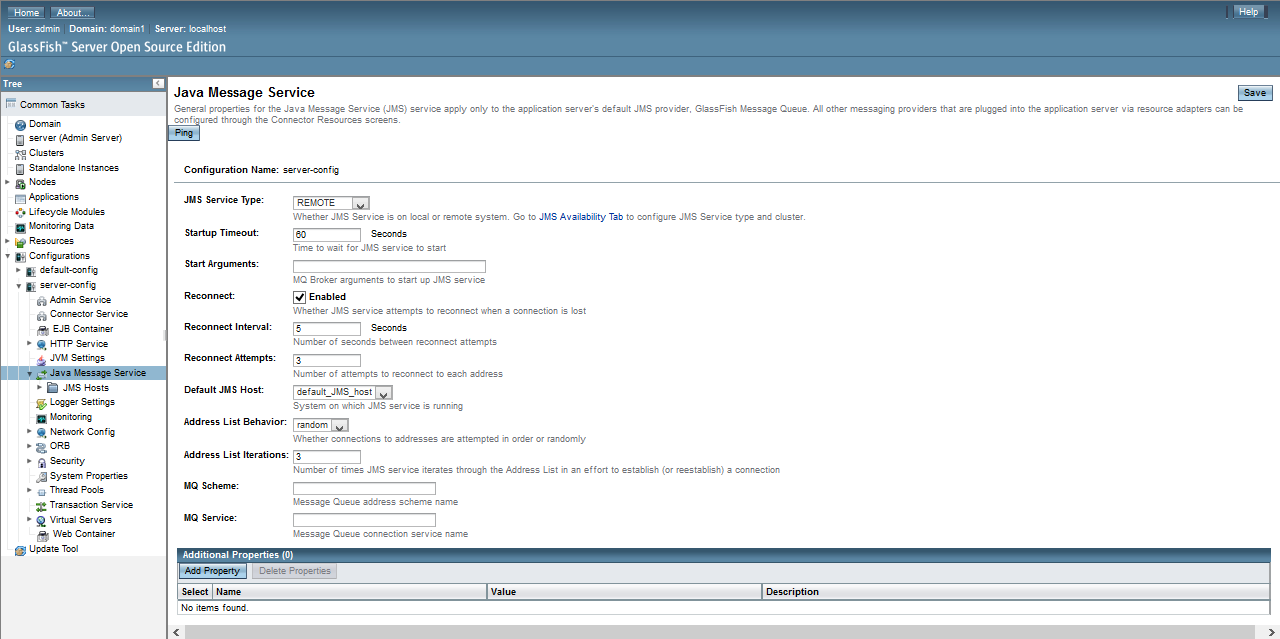Expand the Resources tree node
Image resolution: width=1280 pixels, height=639 pixels.
pyautogui.click(x=7, y=241)
